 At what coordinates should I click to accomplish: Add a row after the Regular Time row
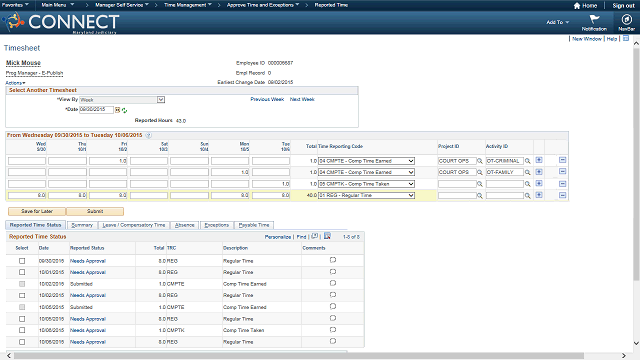click(x=539, y=195)
